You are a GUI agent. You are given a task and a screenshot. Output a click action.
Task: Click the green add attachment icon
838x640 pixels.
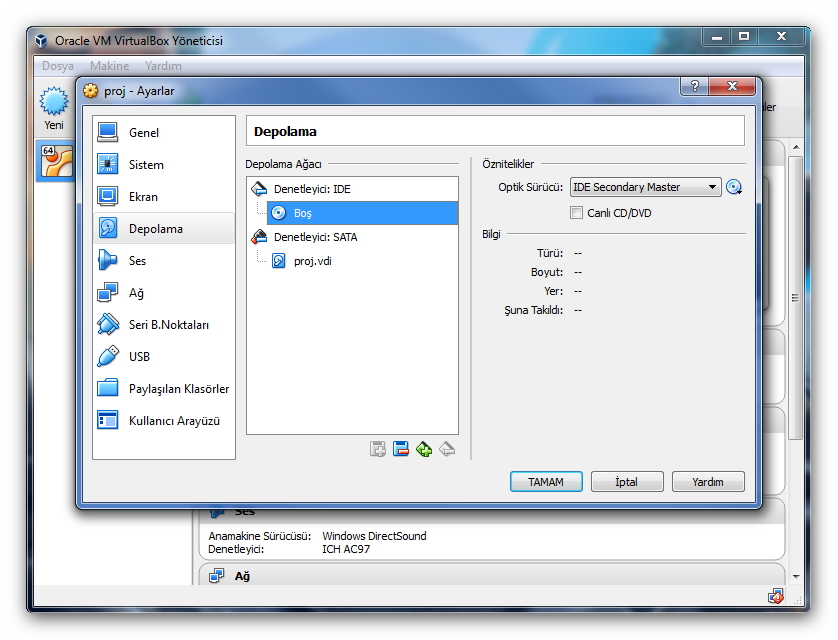424,449
